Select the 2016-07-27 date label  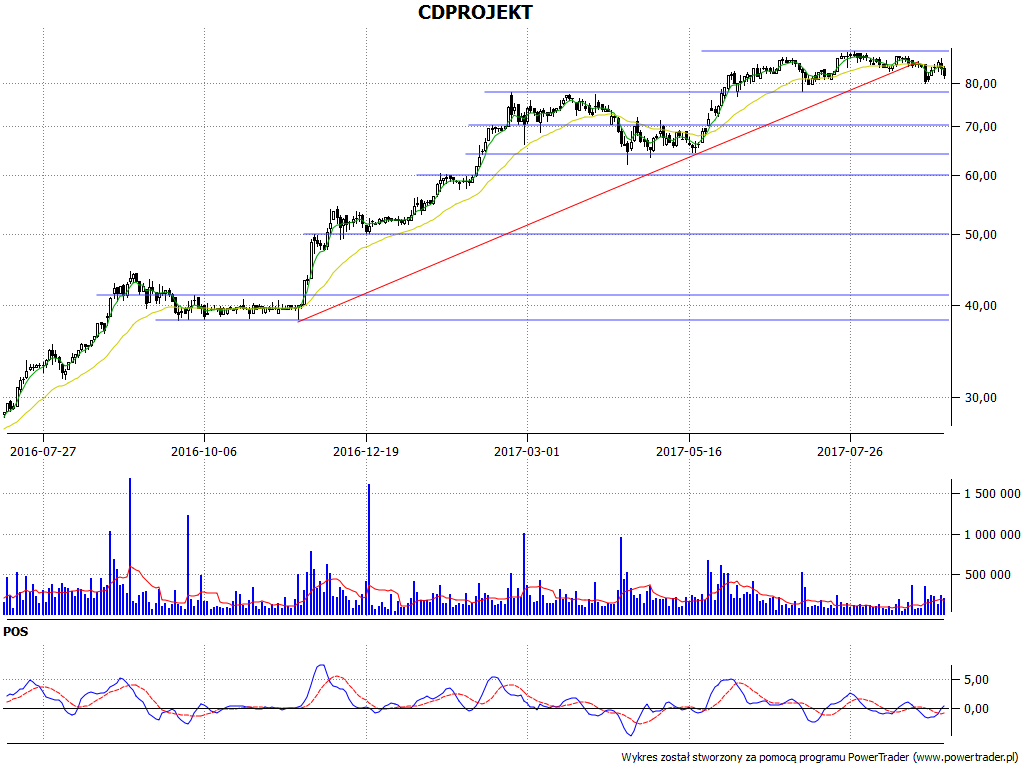click(43, 451)
